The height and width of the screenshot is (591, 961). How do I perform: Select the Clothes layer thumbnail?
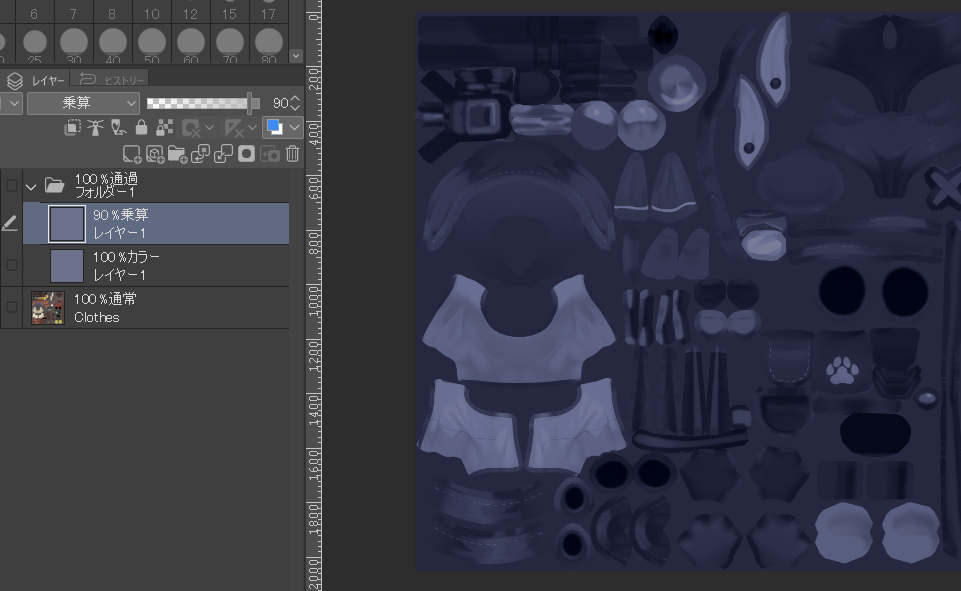pos(48,307)
